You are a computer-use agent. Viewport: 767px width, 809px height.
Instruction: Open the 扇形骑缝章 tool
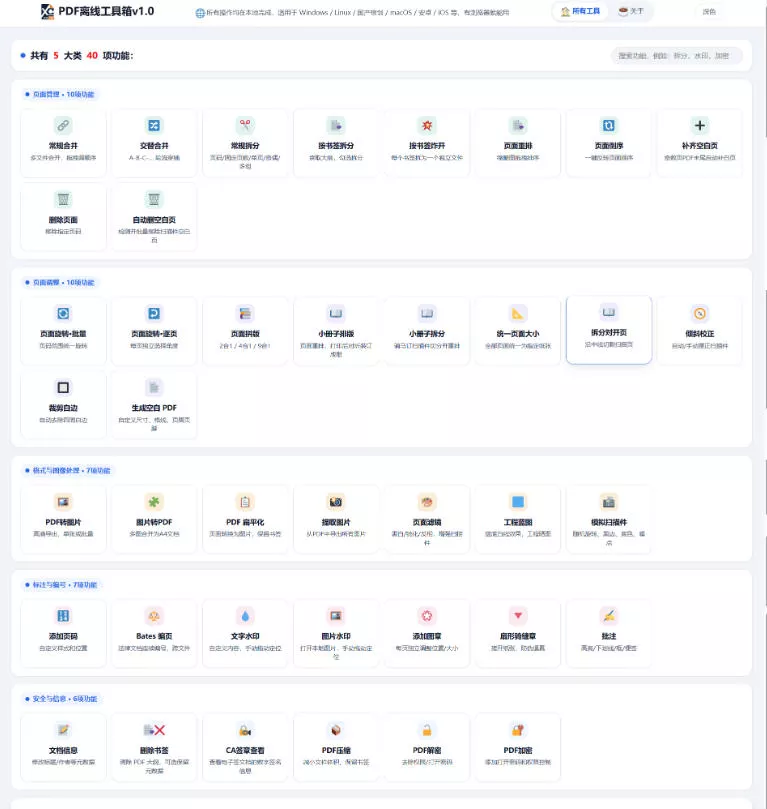(518, 634)
